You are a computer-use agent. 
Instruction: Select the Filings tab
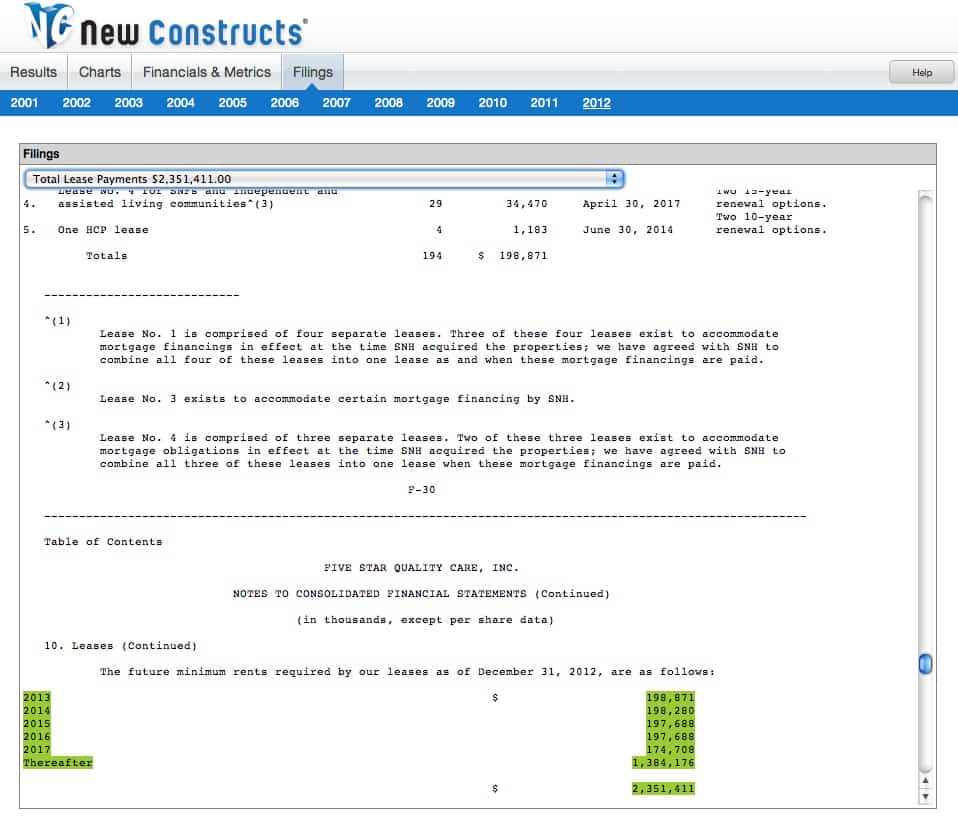(313, 72)
